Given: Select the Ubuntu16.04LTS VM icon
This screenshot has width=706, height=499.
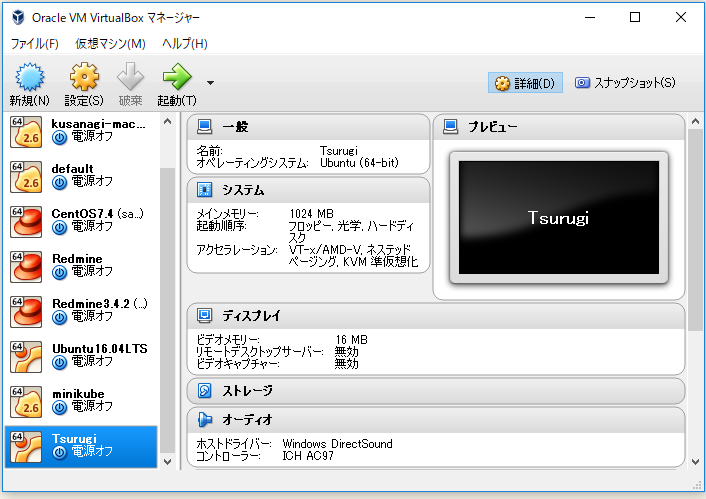Looking at the screenshot, I should coord(26,357).
